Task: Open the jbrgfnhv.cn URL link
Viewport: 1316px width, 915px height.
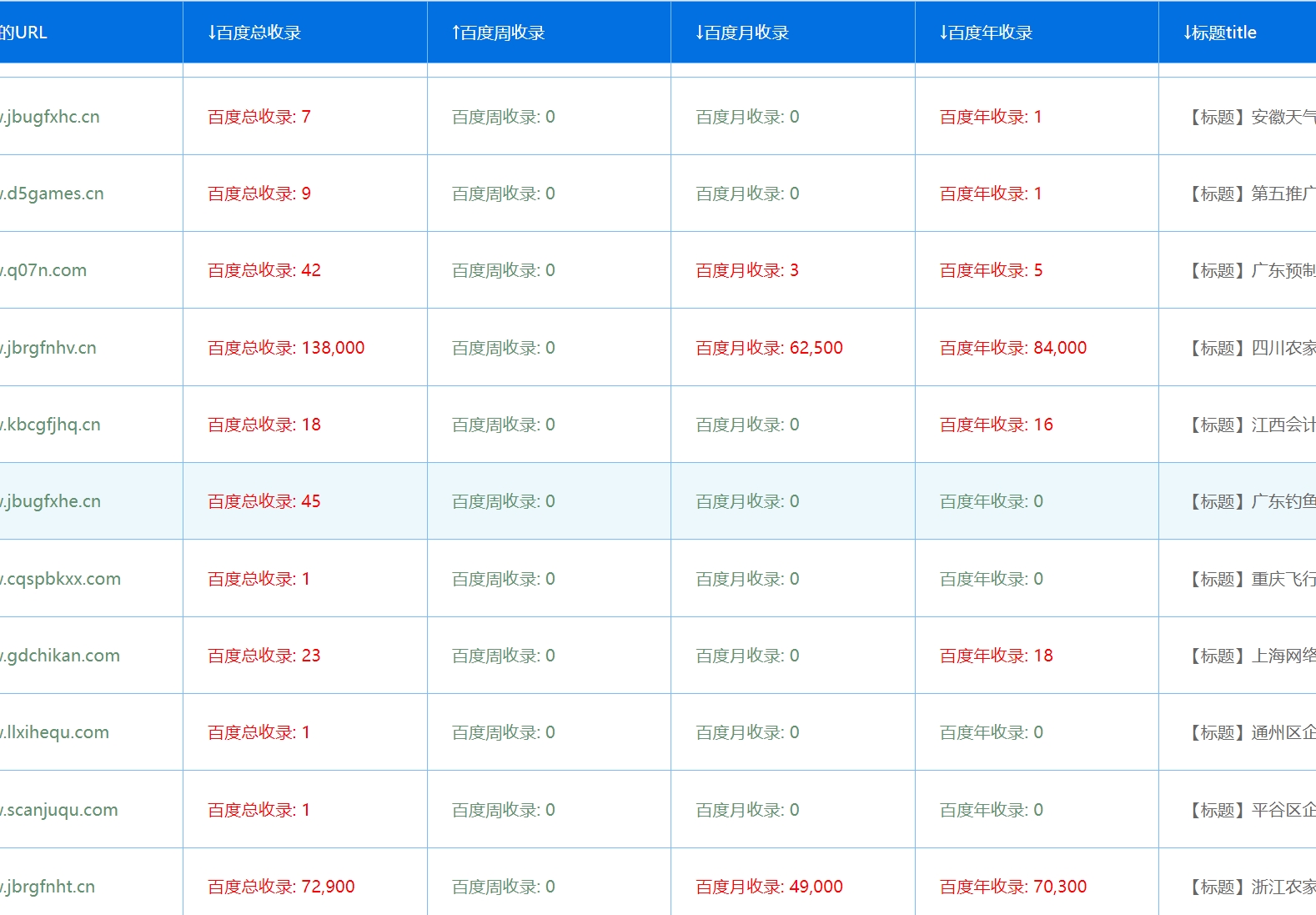Action: pyautogui.click(x=48, y=348)
